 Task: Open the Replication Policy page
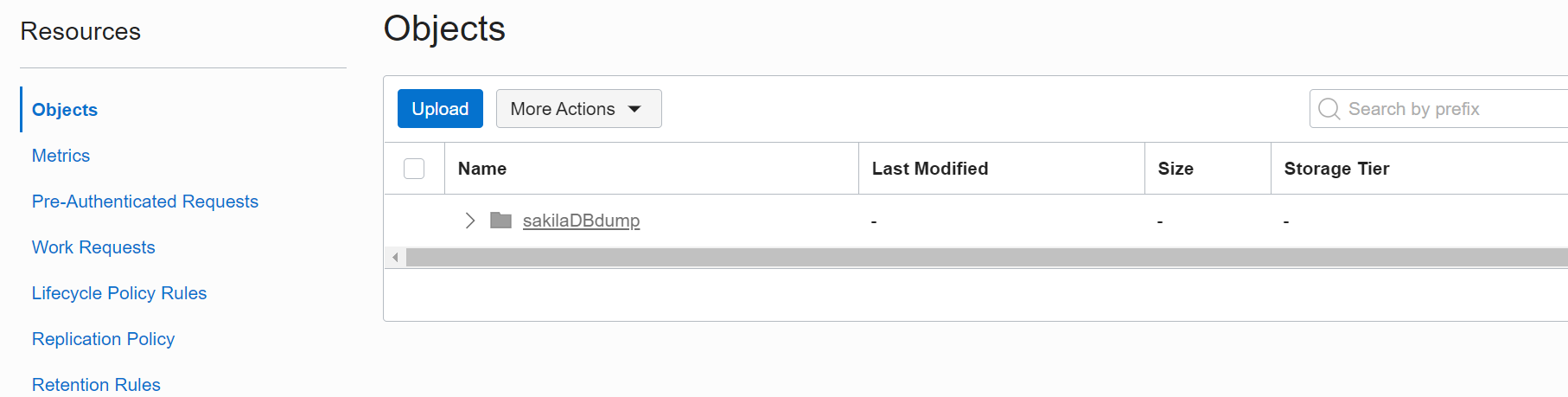coord(103,339)
